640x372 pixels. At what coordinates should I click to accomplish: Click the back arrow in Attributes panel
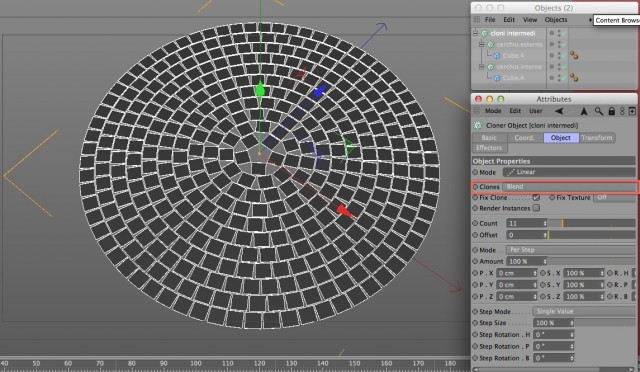[559, 111]
